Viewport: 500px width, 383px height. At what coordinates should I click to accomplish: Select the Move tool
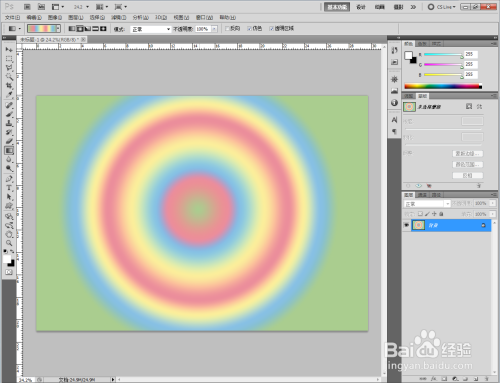point(9,49)
